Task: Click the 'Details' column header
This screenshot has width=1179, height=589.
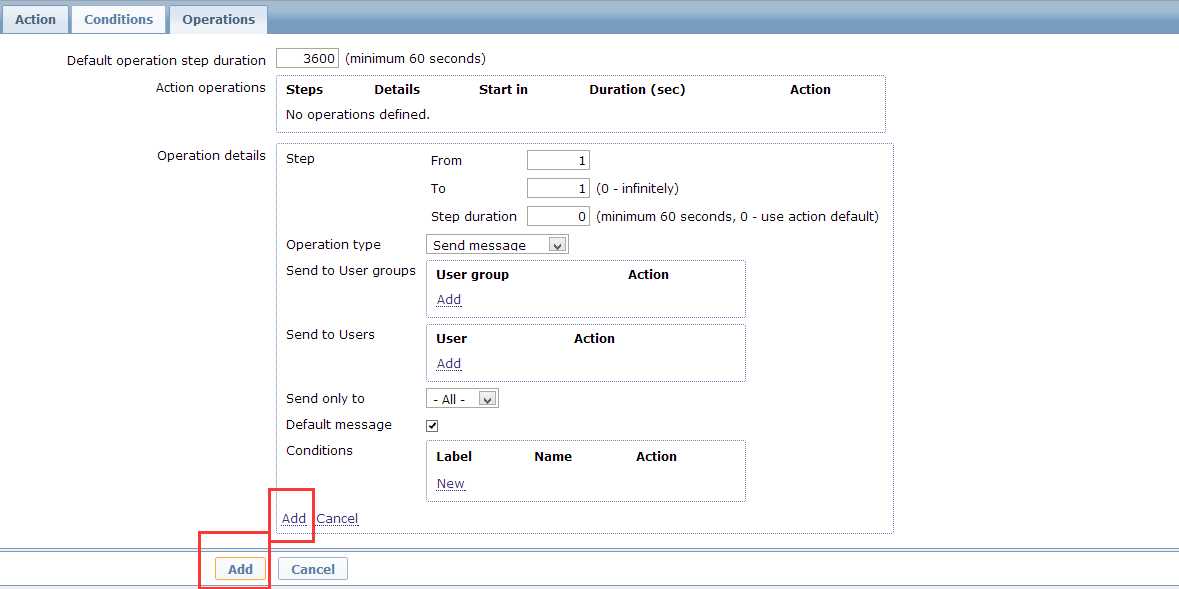Action: (x=397, y=90)
